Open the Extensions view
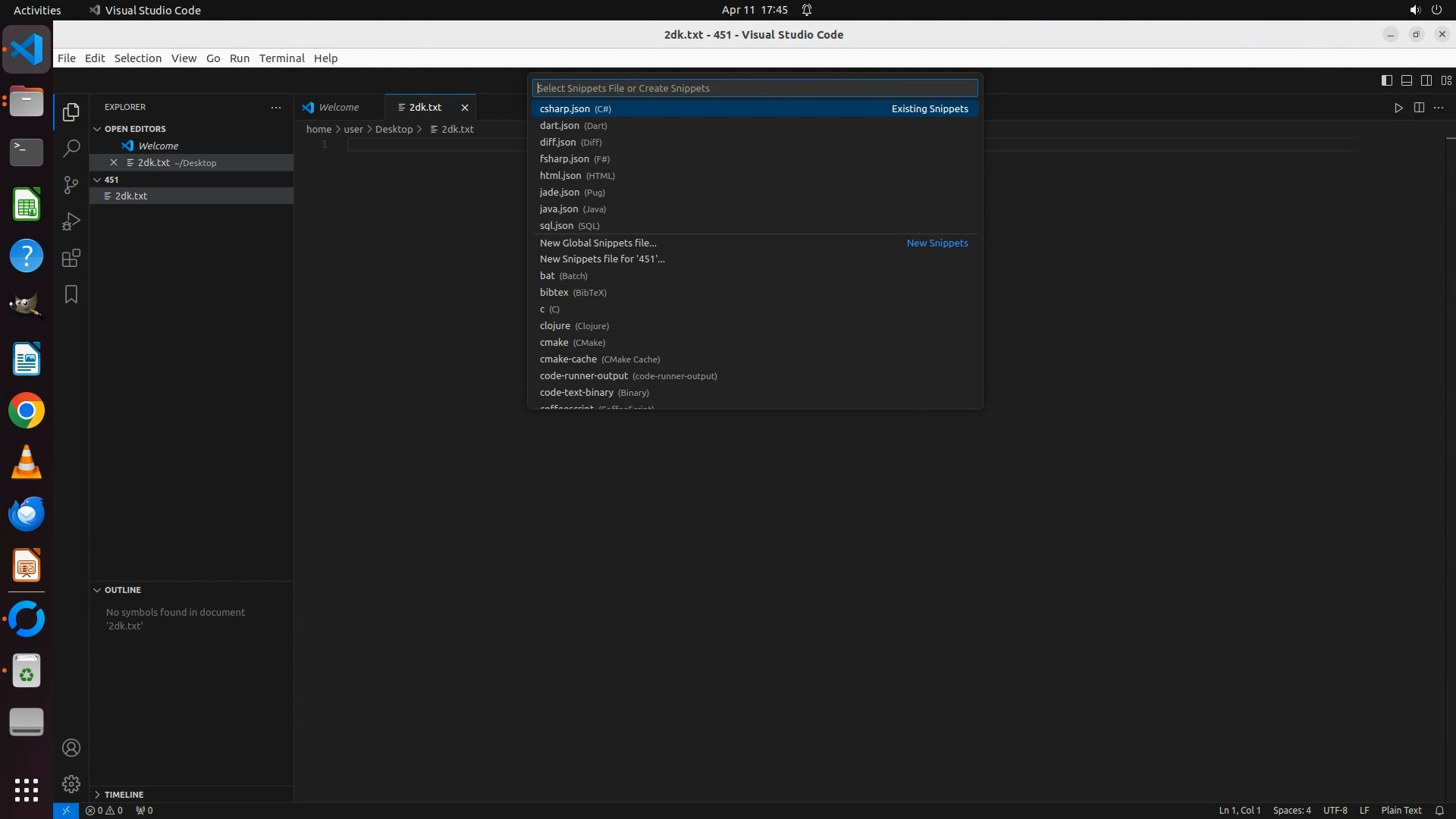 tap(71, 258)
